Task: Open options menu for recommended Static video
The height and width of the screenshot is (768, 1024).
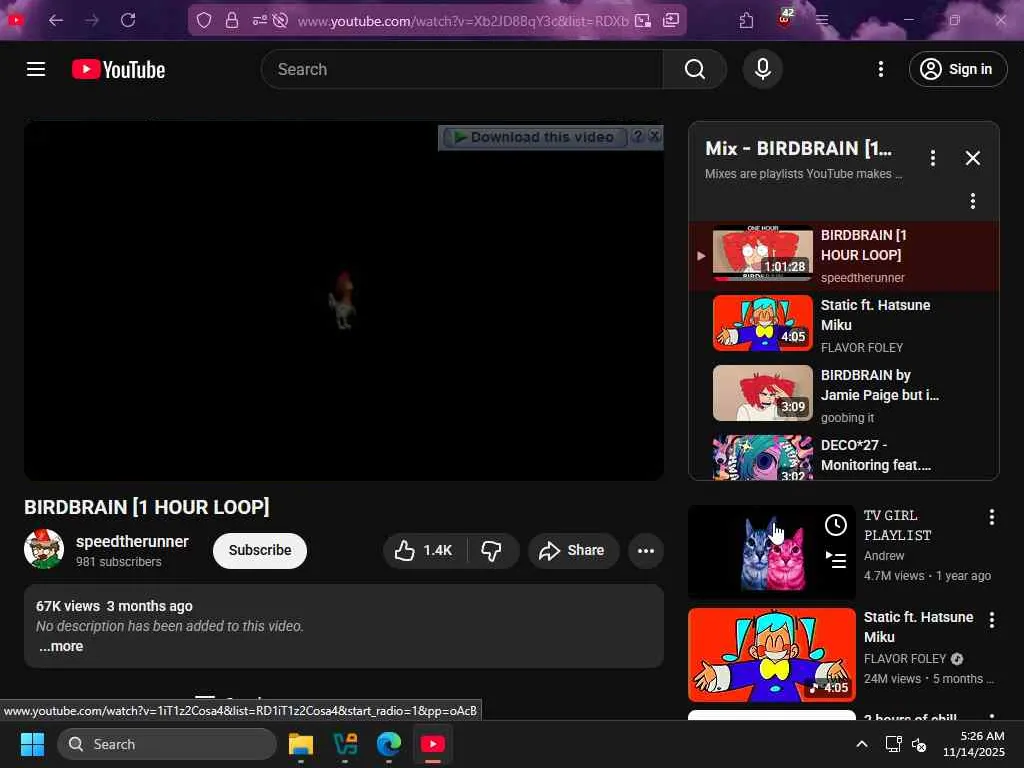Action: pyautogui.click(x=991, y=620)
